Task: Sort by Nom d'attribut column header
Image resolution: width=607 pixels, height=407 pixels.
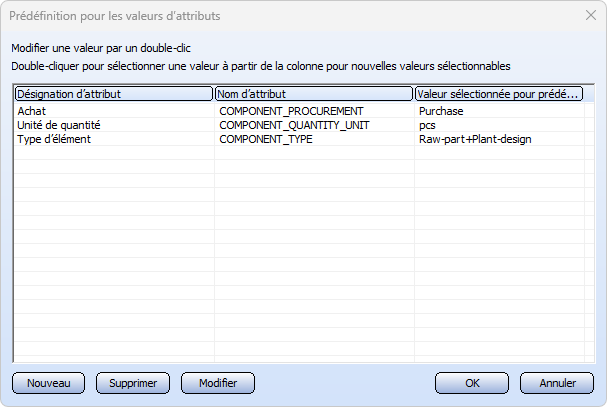Action: tap(314, 94)
